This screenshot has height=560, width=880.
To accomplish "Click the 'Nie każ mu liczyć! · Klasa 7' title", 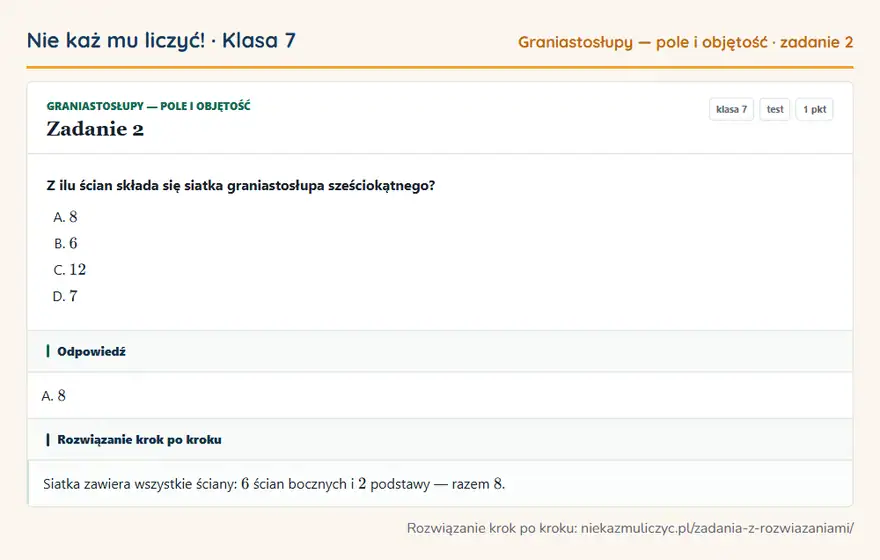I will pos(161,41).
